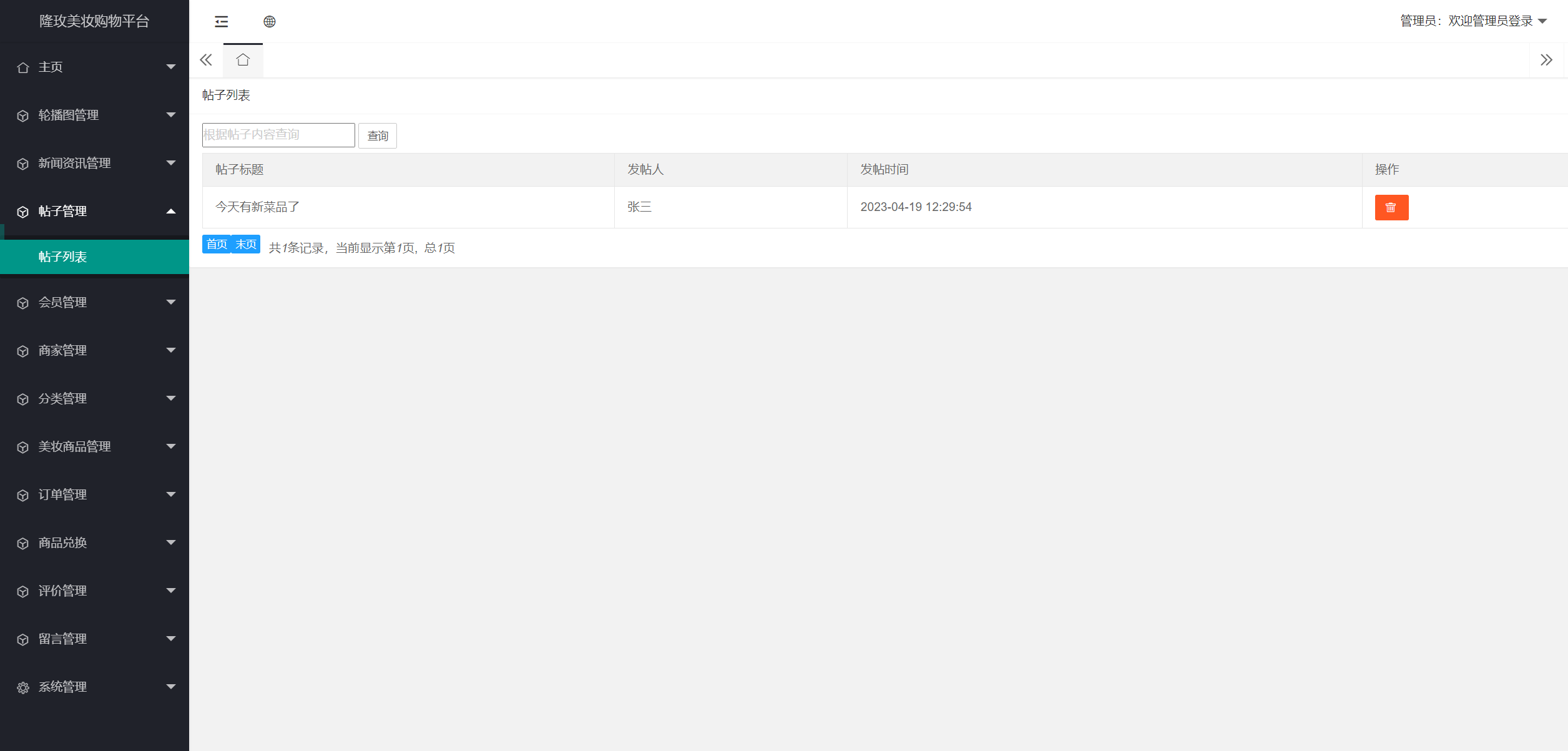Image resolution: width=1568 pixels, height=751 pixels.
Task: Focus the 根据帖子内容查询 input field
Action: [x=278, y=135]
